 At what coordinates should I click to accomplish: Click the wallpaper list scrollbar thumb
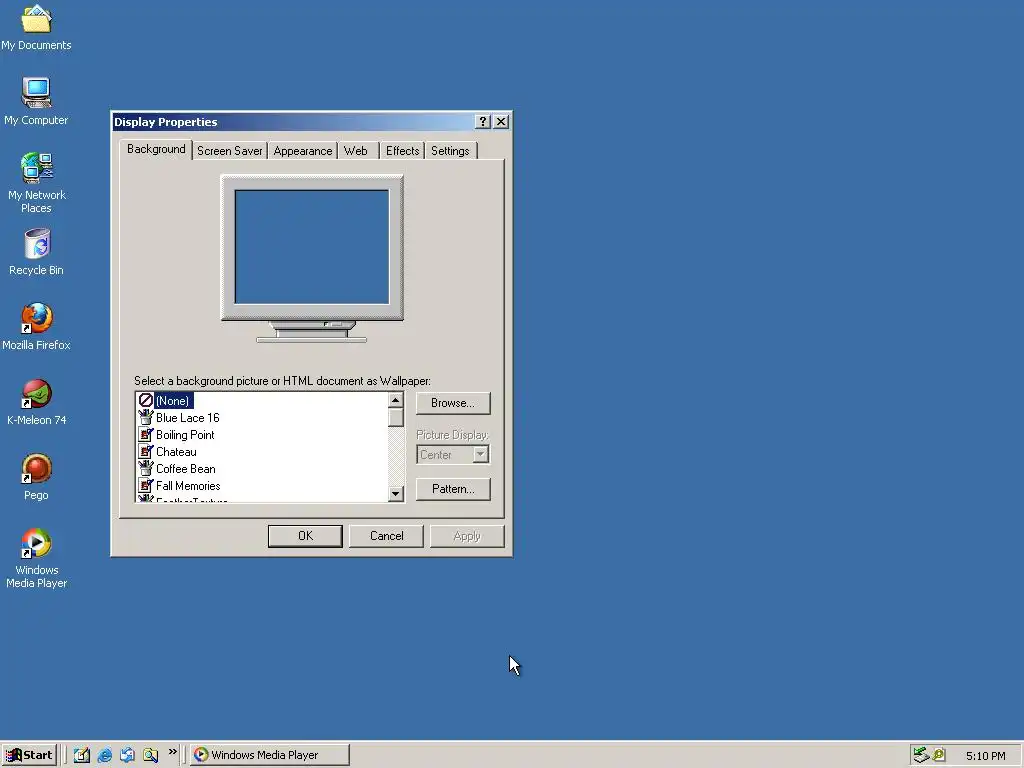pos(396,417)
